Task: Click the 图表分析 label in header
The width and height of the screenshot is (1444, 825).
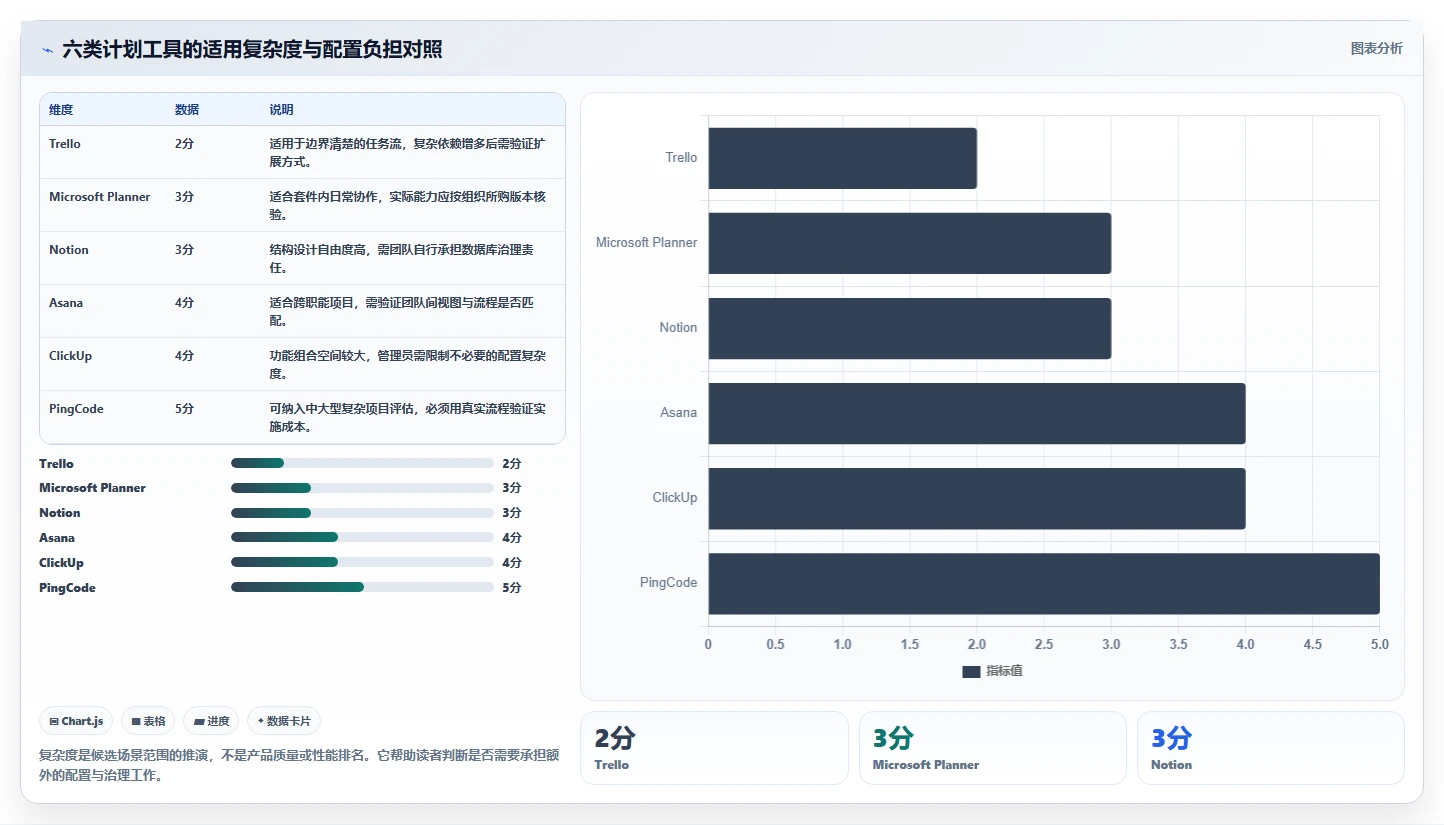Action: tap(1376, 48)
